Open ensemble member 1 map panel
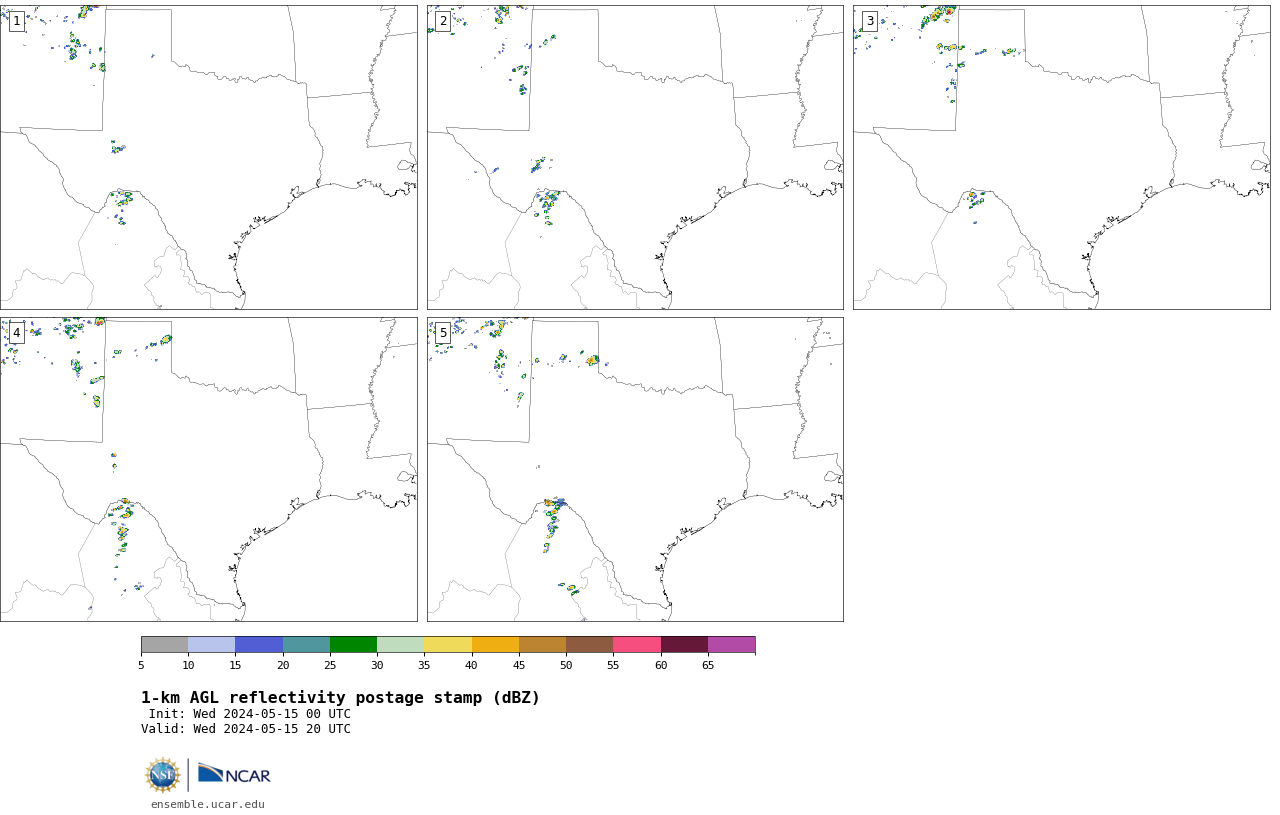 pyautogui.click(x=208, y=157)
